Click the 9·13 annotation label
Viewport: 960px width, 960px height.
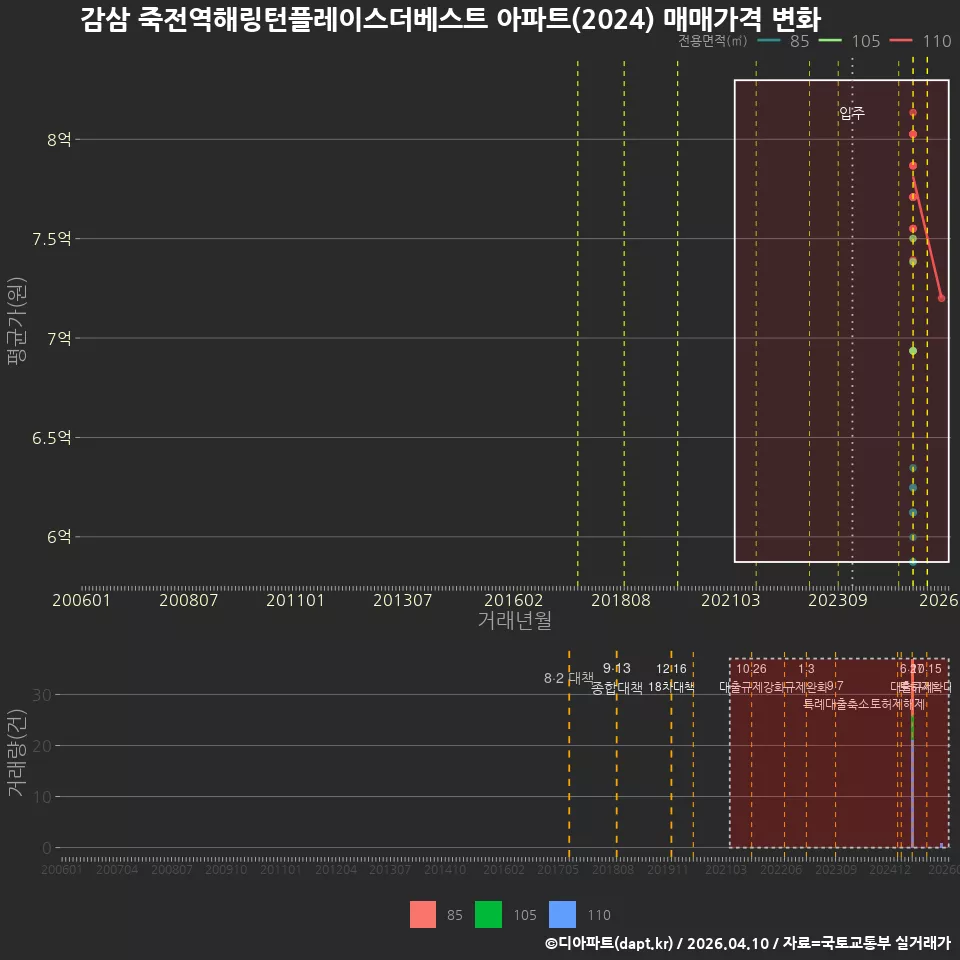click(617, 668)
